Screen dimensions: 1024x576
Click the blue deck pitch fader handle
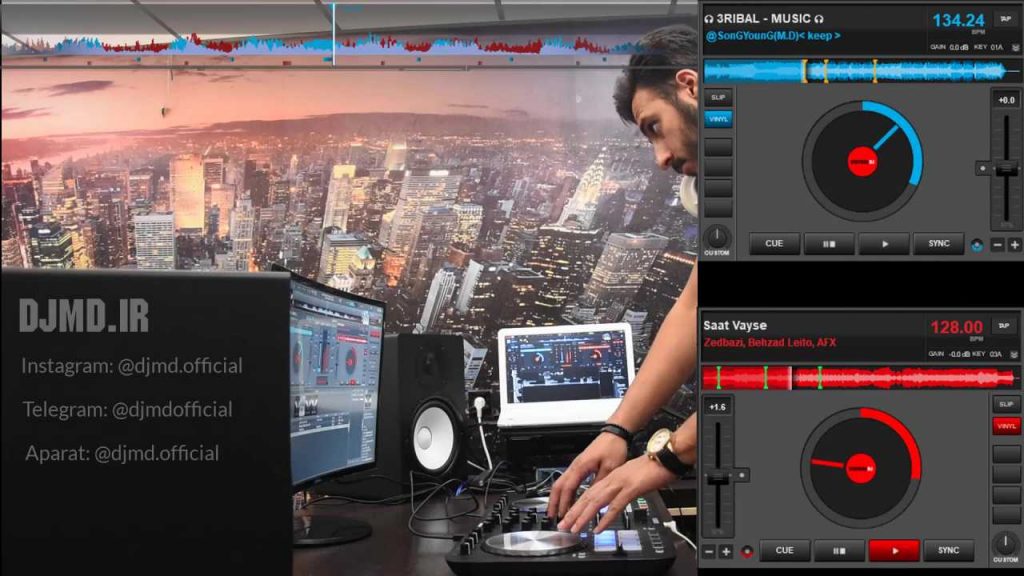(1006, 169)
